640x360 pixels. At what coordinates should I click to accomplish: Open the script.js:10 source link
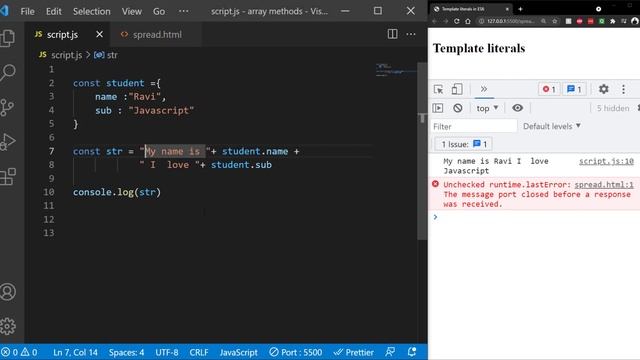(x=606, y=161)
